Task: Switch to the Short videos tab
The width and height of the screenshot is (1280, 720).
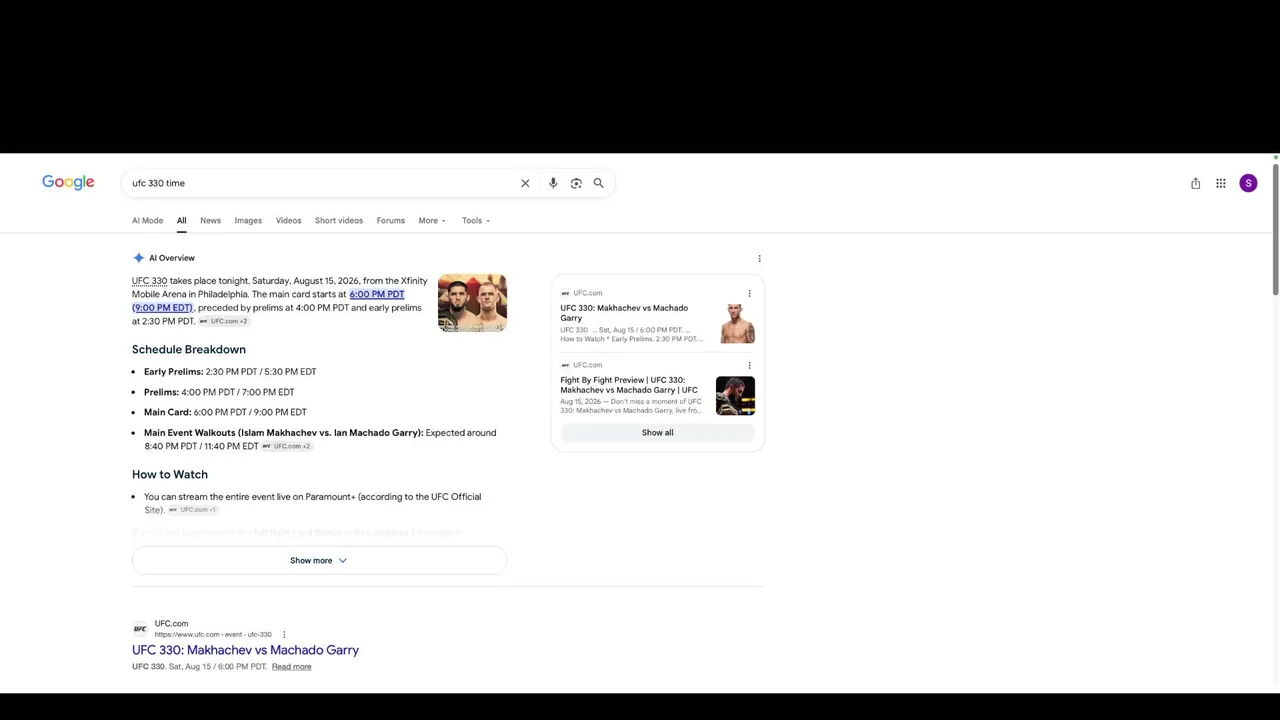Action: (x=339, y=220)
